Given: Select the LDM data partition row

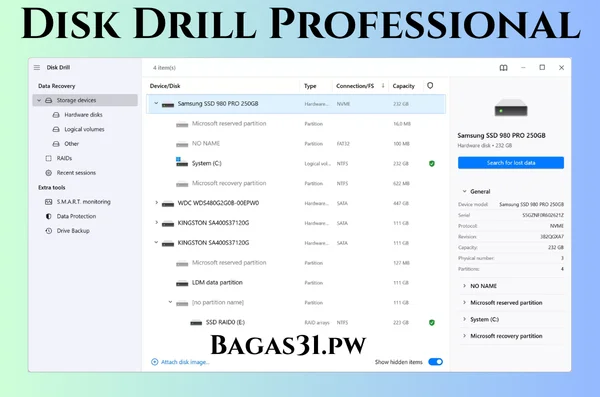Looking at the screenshot, I should pos(296,283).
